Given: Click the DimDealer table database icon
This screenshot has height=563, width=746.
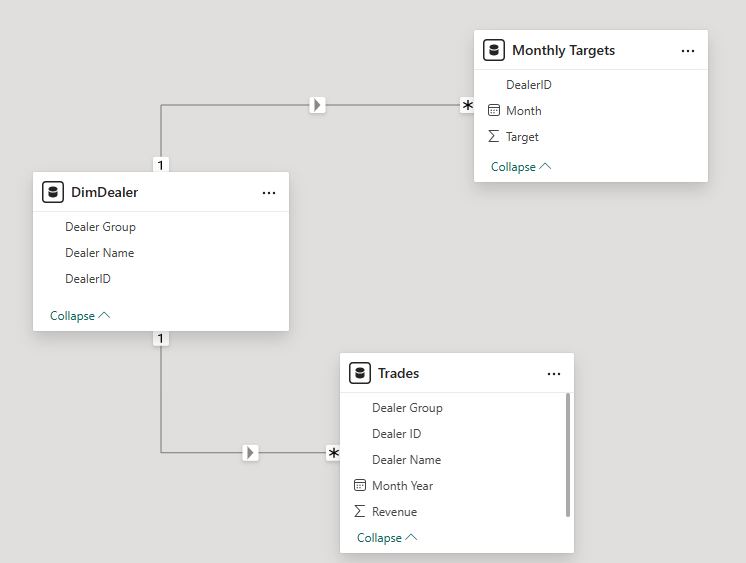Looking at the screenshot, I should point(53,192).
